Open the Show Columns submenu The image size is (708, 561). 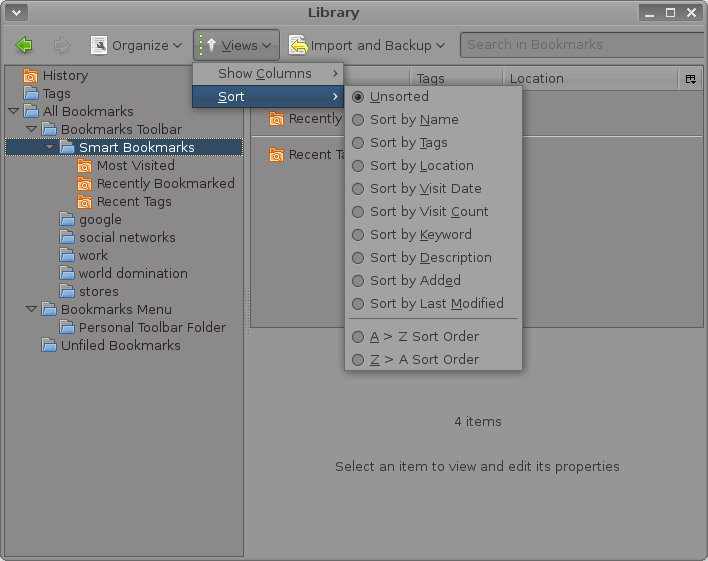(268, 74)
